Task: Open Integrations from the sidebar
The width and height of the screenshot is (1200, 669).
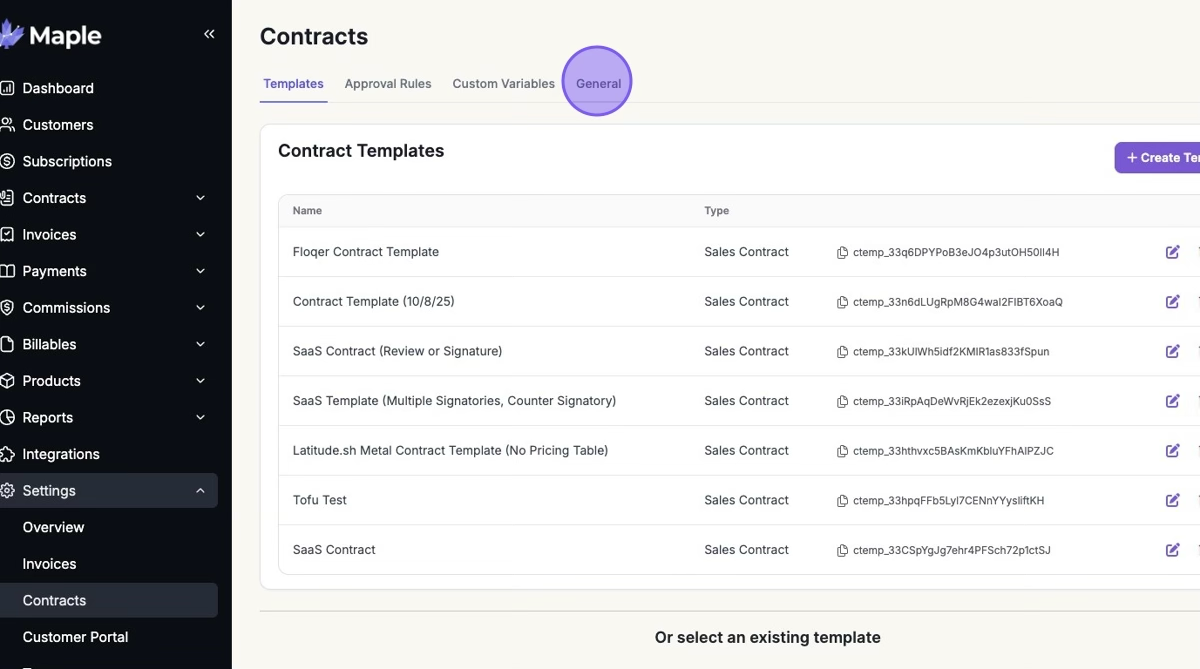Action: click(61, 454)
